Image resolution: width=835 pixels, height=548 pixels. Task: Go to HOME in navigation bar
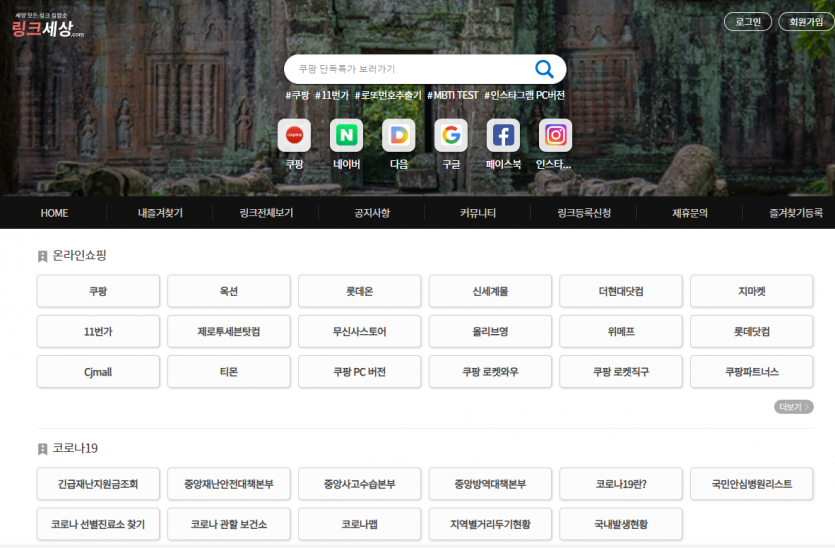[x=54, y=213]
